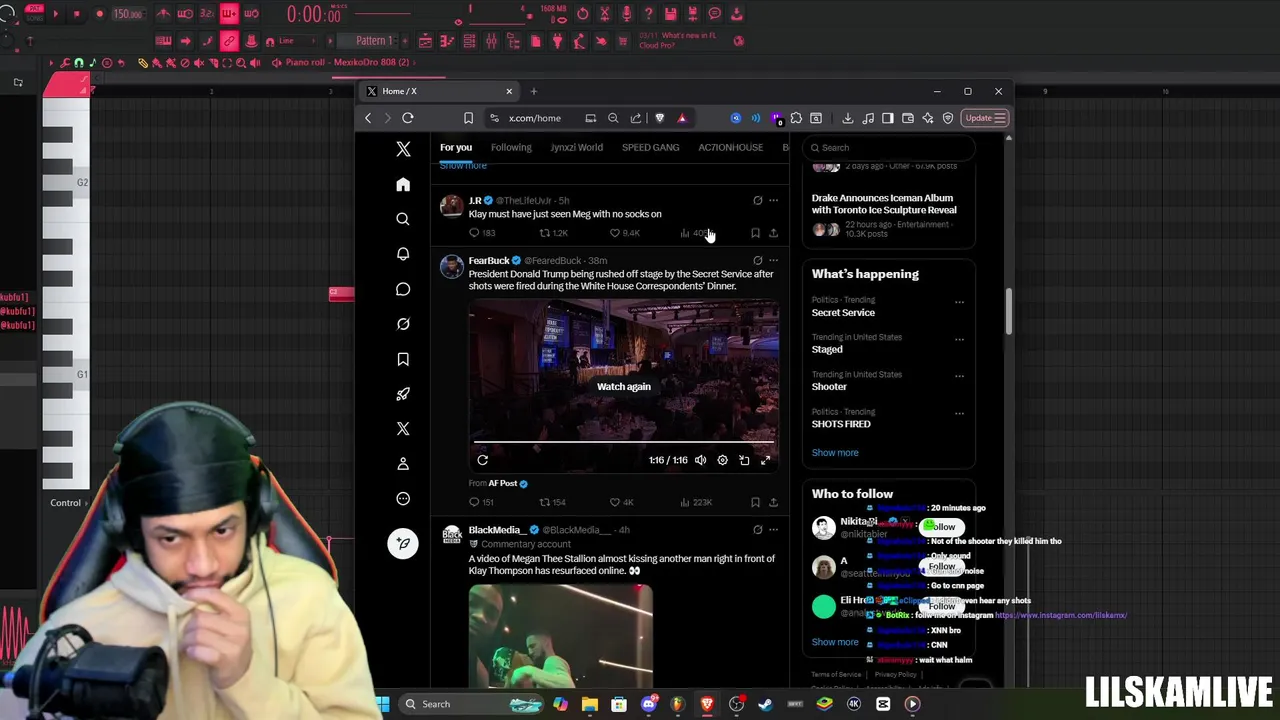Click Show more under What's happening
The height and width of the screenshot is (720, 1280).
pos(835,452)
